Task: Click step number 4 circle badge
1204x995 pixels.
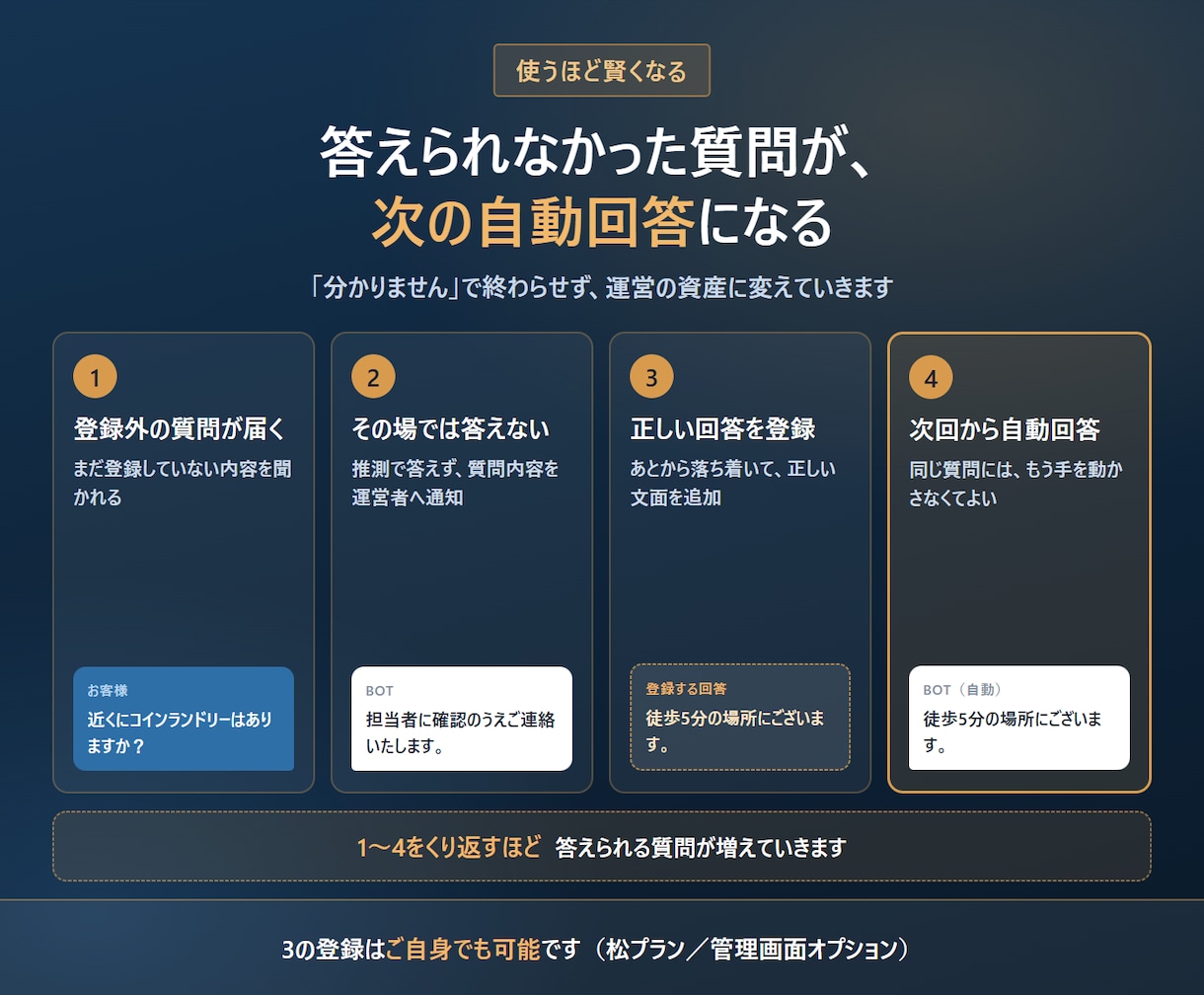Action: (931, 377)
